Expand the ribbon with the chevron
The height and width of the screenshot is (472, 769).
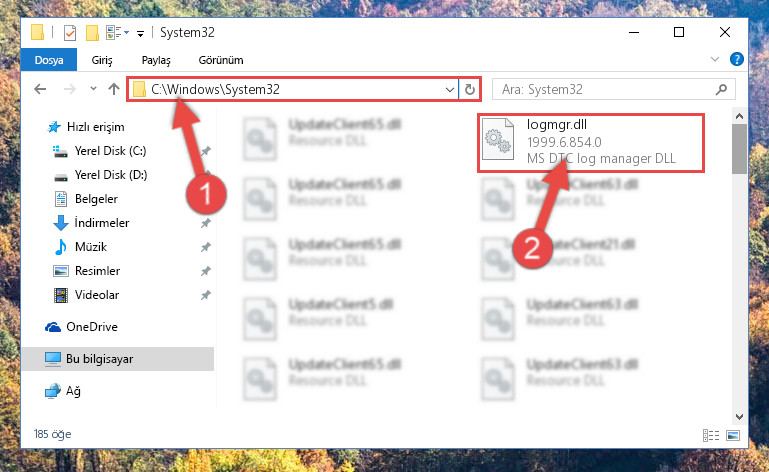(715, 59)
